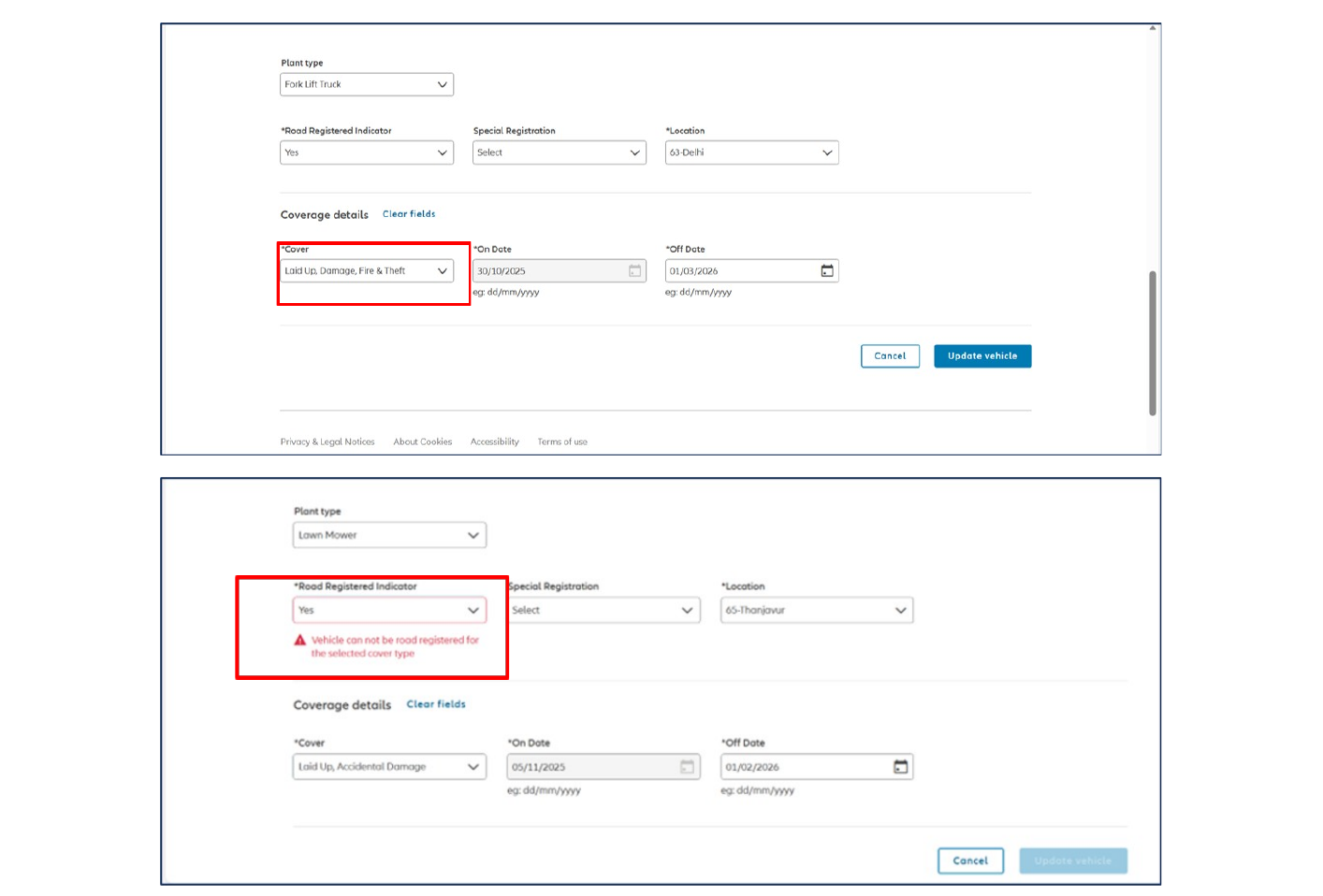Open calendar icon beside Off Date 01/03/2026
Viewport: 1323px width, 896px height.
point(827,271)
